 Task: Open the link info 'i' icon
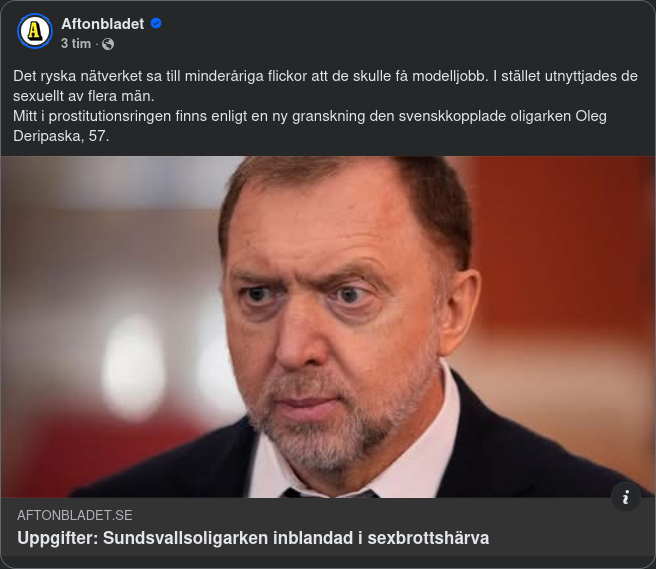(626, 497)
